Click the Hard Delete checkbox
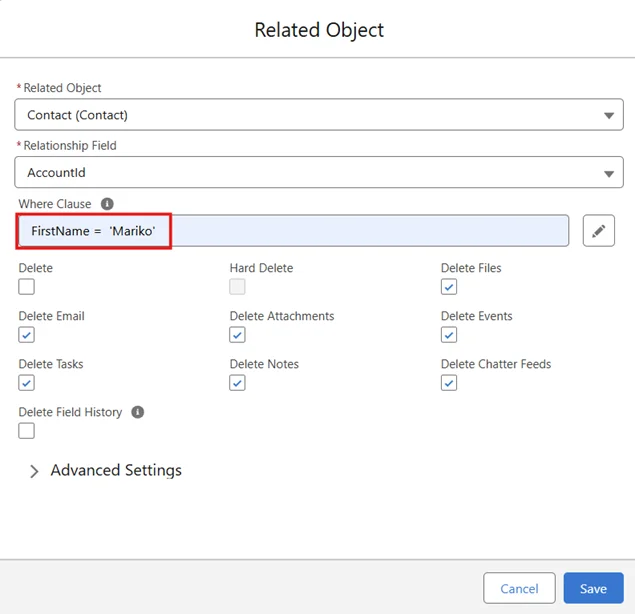 pos(238,287)
